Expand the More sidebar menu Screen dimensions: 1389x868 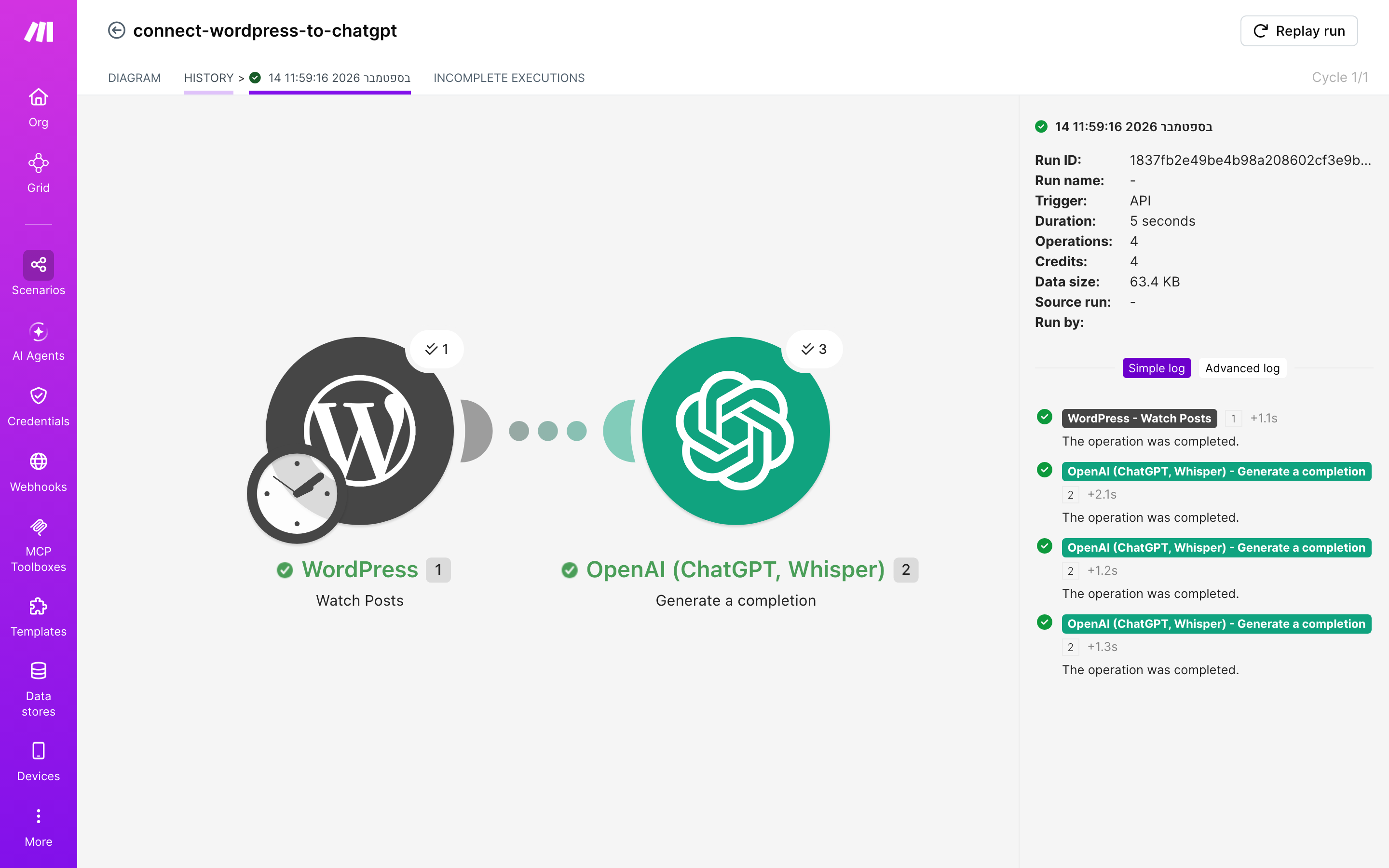(x=39, y=828)
